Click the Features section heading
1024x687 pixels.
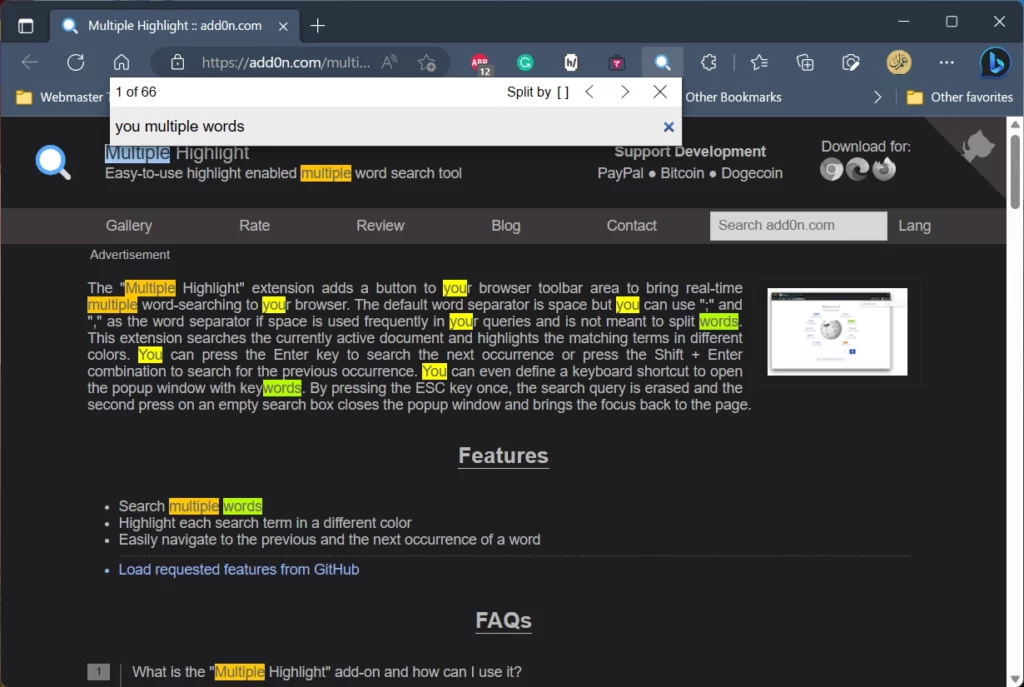(x=503, y=455)
